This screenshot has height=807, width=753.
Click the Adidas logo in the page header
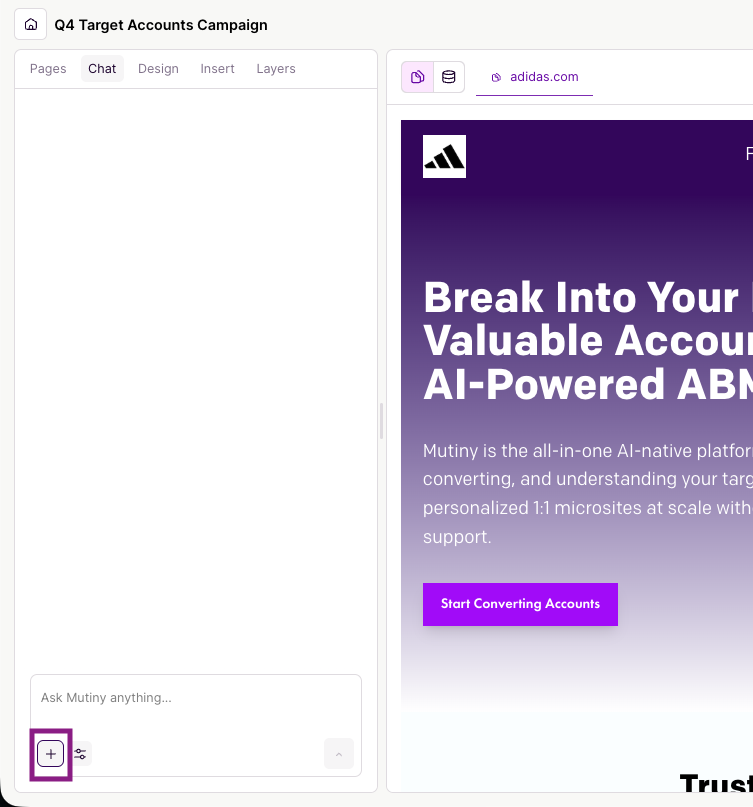click(444, 157)
